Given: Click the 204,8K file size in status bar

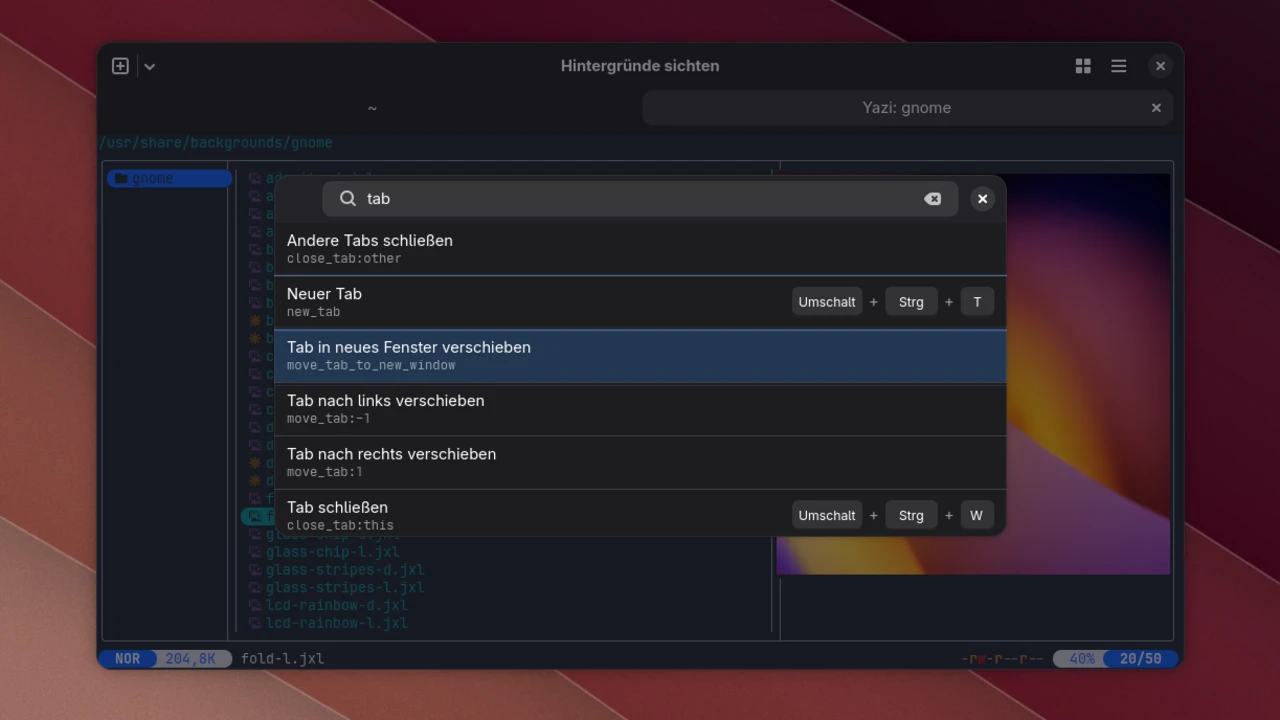Looking at the screenshot, I should pos(191,659).
